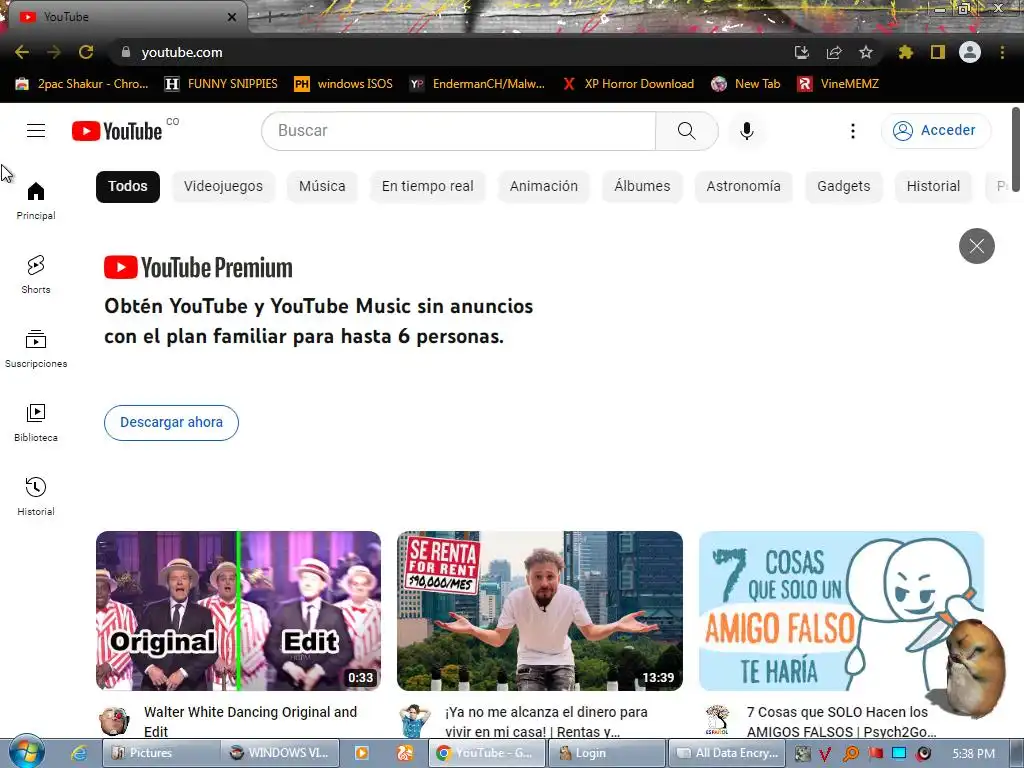Viewport: 1024px width, 768px height.
Task: Open the Walter White video channel avatar
Action: [x=114, y=721]
